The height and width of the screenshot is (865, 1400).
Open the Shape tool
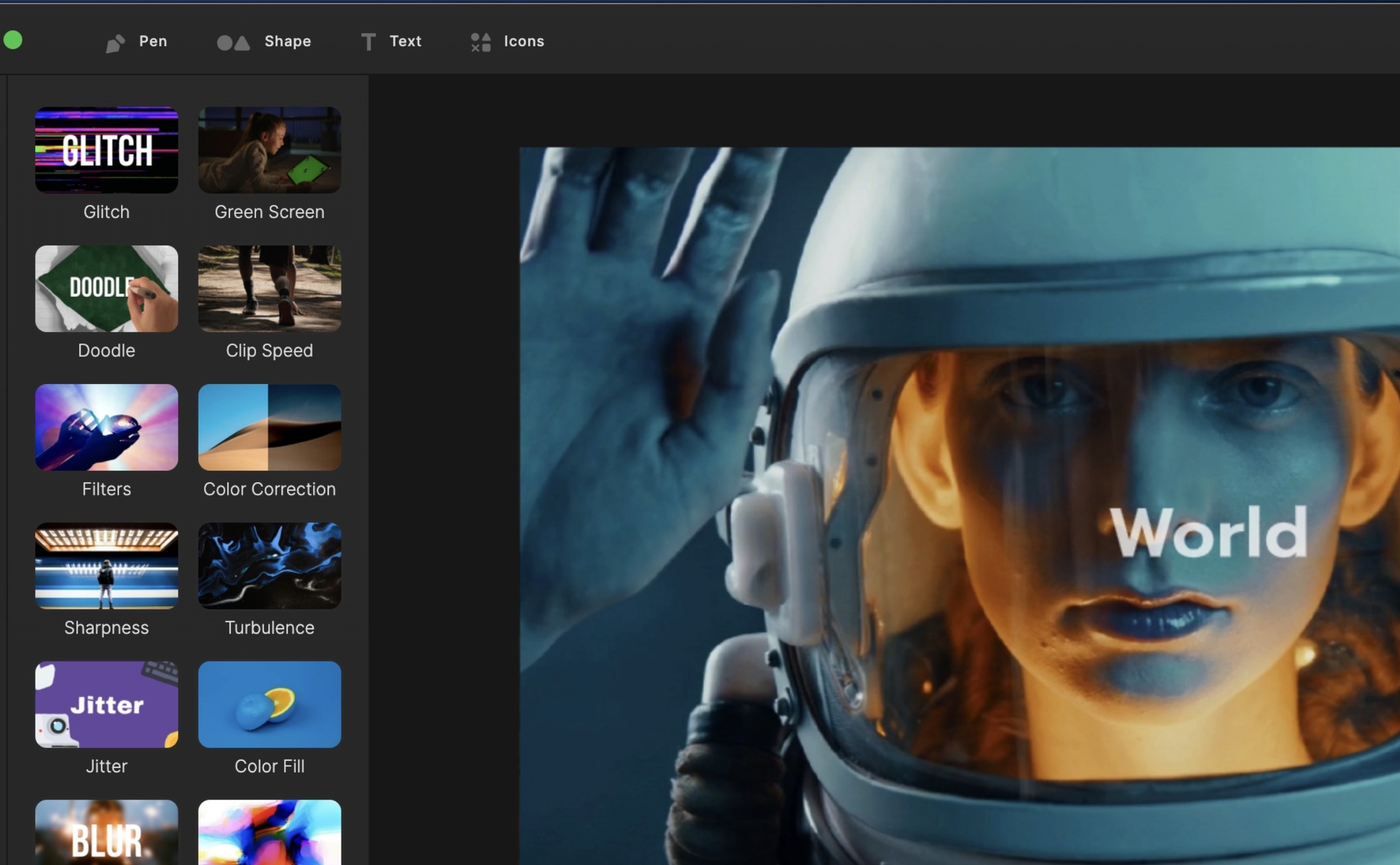(264, 42)
